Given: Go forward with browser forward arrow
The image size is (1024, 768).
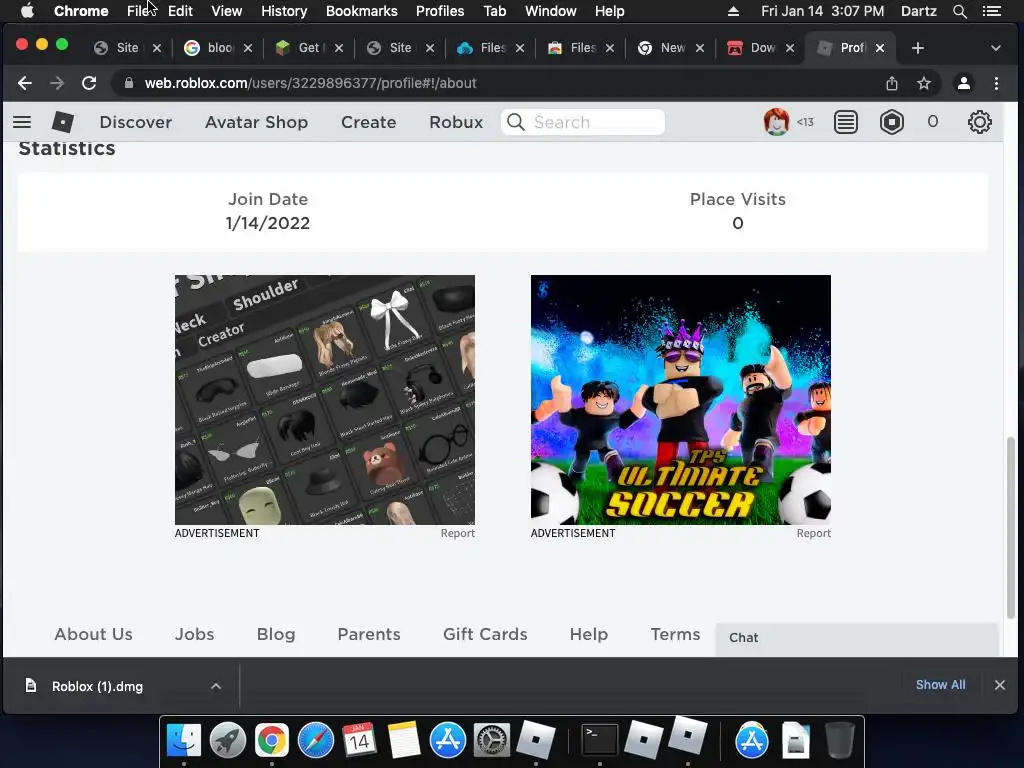Looking at the screenshot, I should 57,83.
